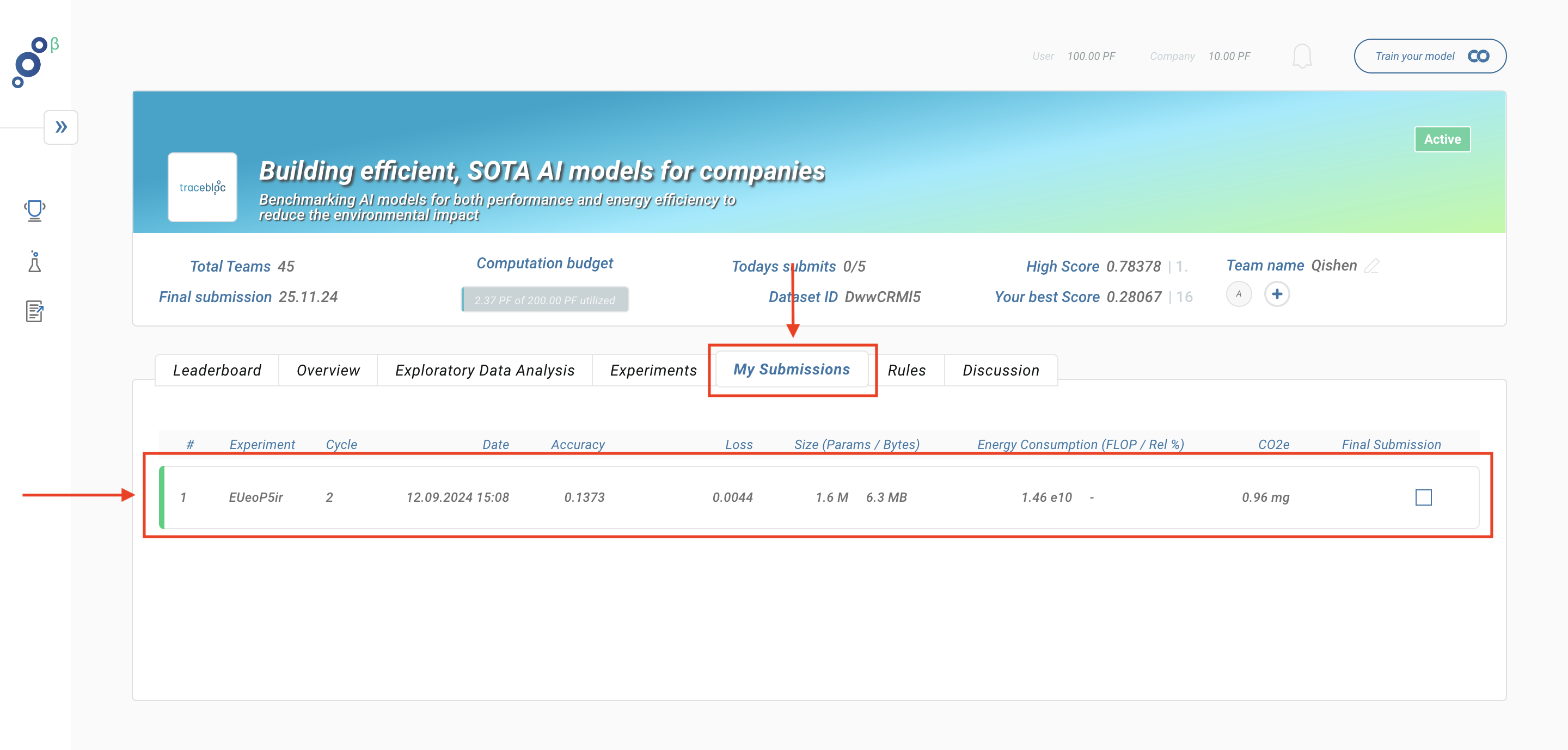Screen dimensions: 1568x750
Task: Click the TraceBI logo icon top-left
Action: [x=30, y=60]
